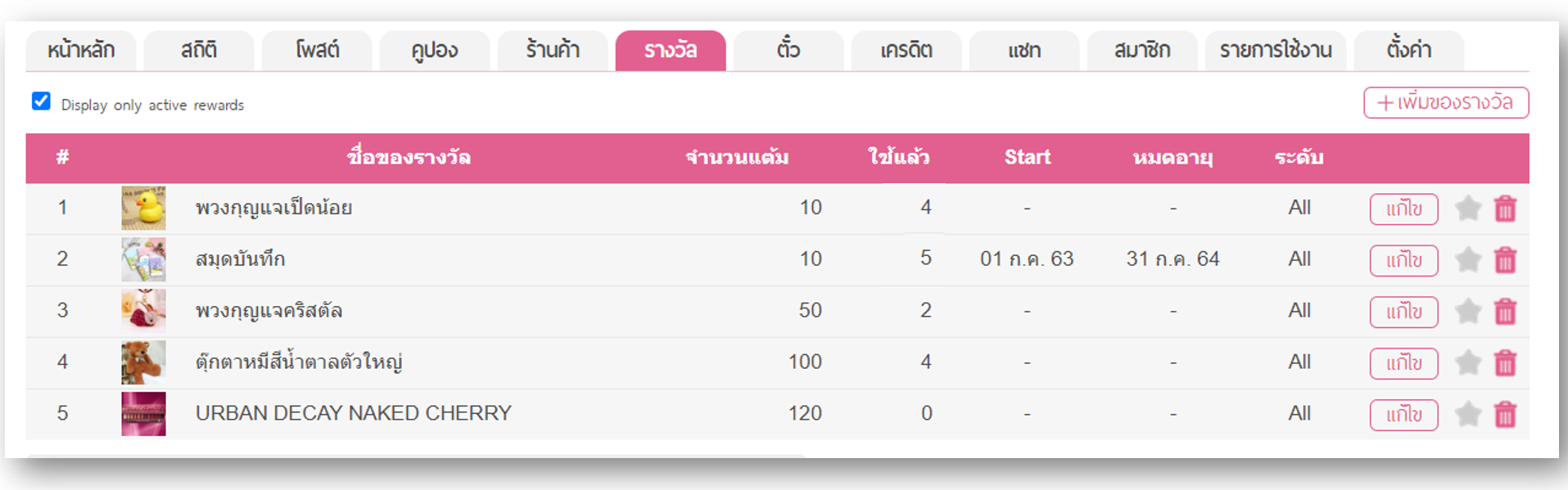Edit the URBAN DECAY NAKED CHERRY reward

pyautogui.click(x=1403, y=415)
